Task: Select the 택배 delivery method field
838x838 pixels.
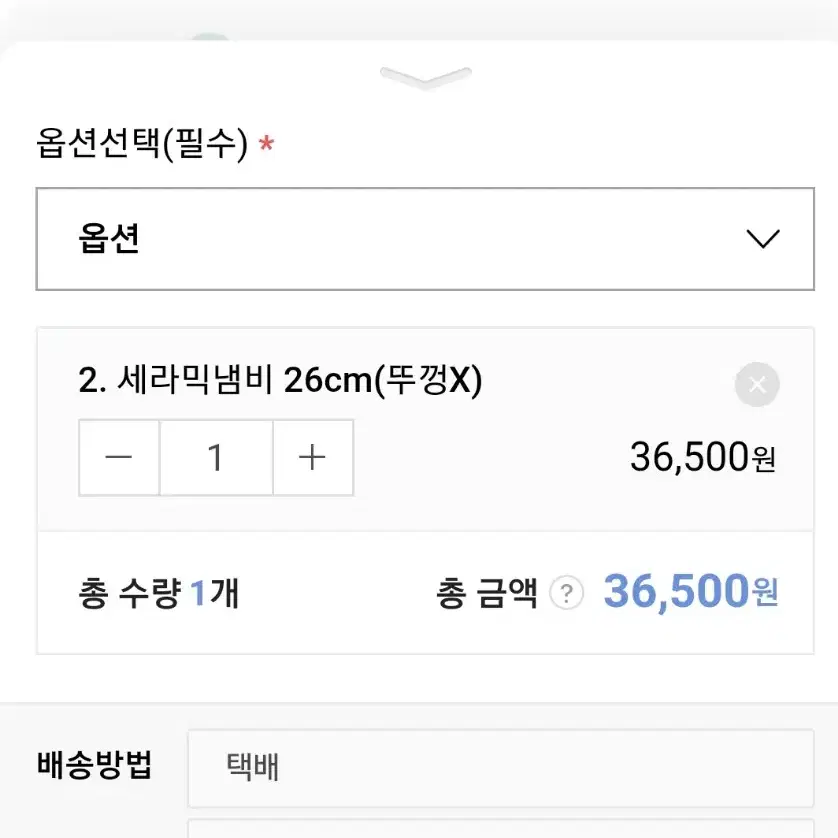Action: point(501,768)
